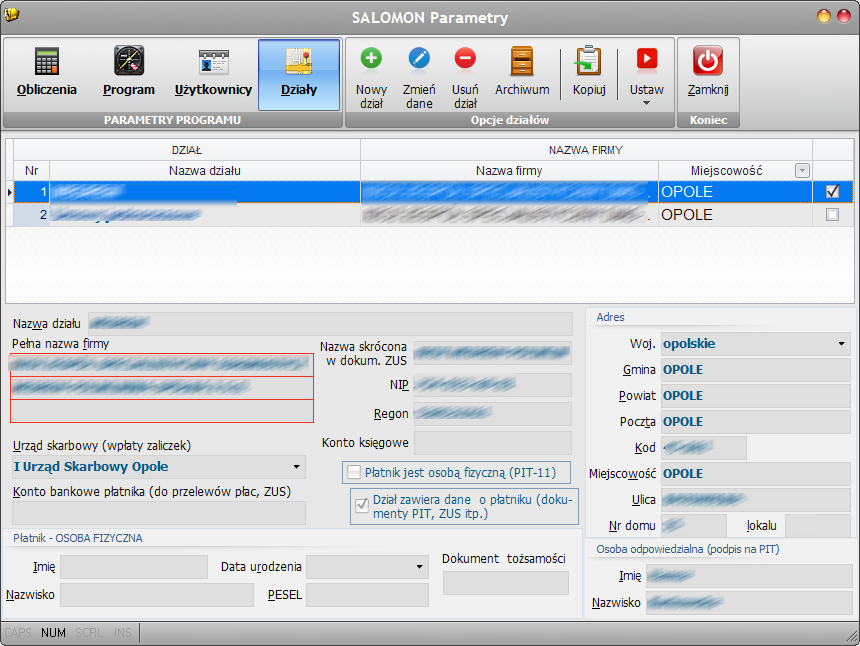Select department row number 2
The image size is (860, 646).
[32, 214]
